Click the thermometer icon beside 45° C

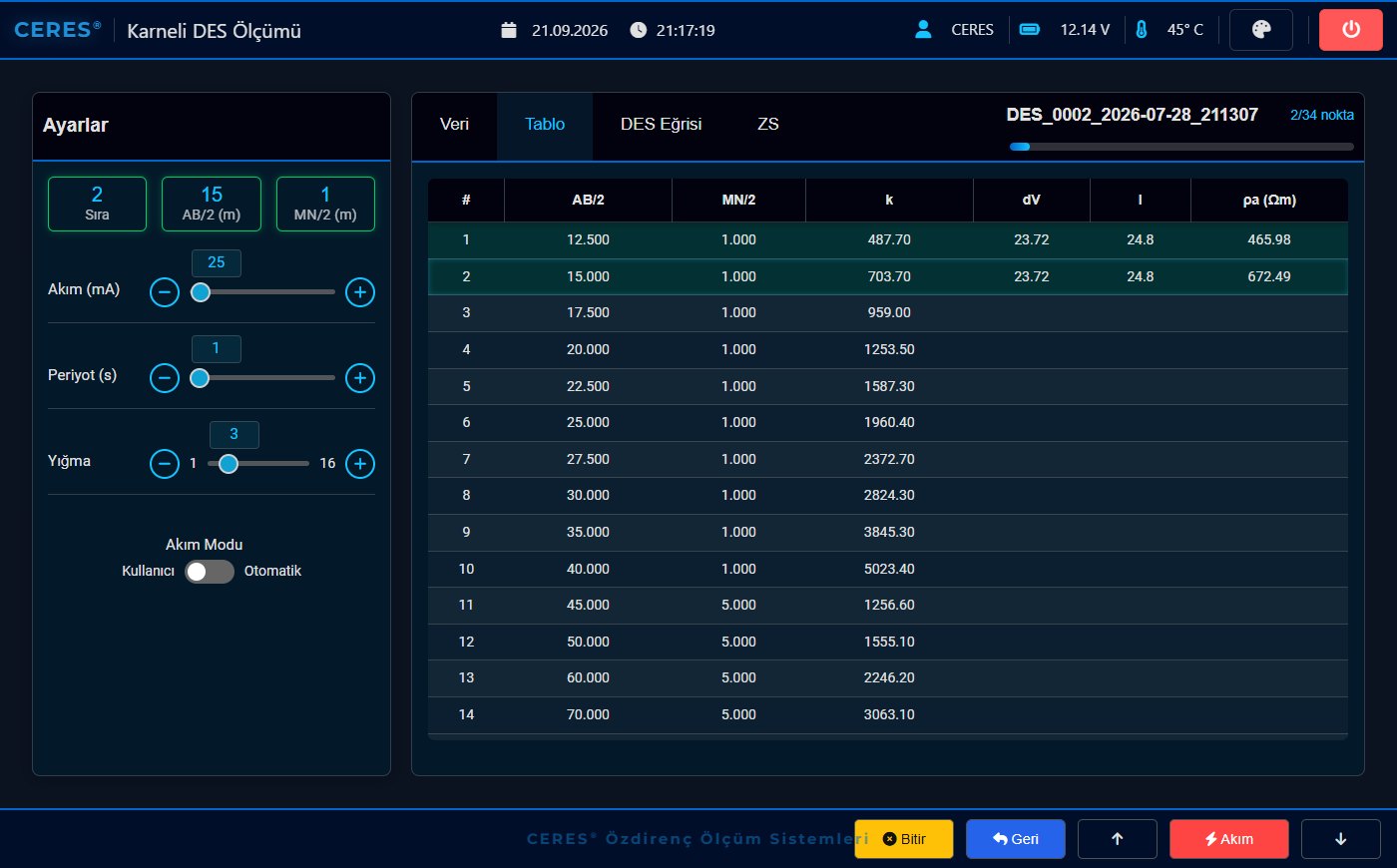point(1142,30)
